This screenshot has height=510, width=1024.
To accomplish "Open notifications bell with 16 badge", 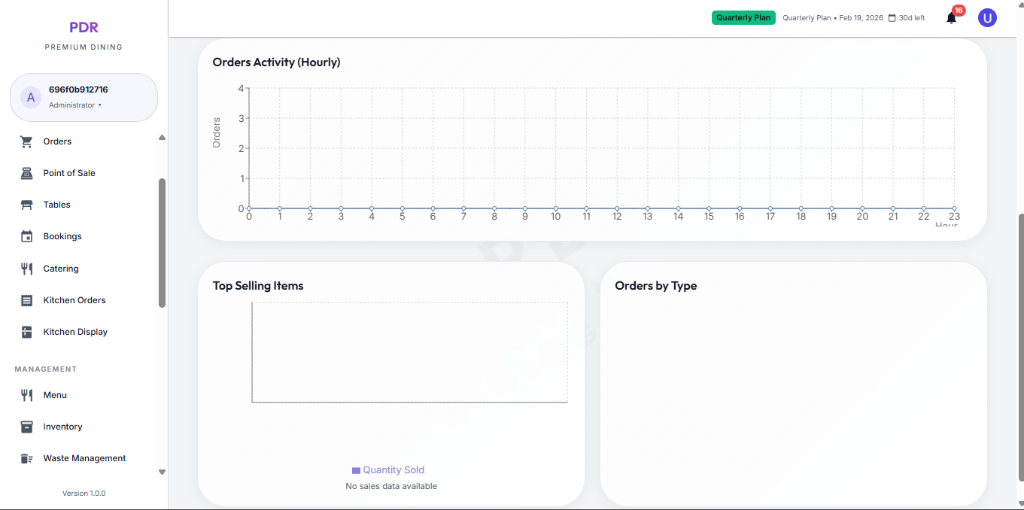I will pos(951,17).
